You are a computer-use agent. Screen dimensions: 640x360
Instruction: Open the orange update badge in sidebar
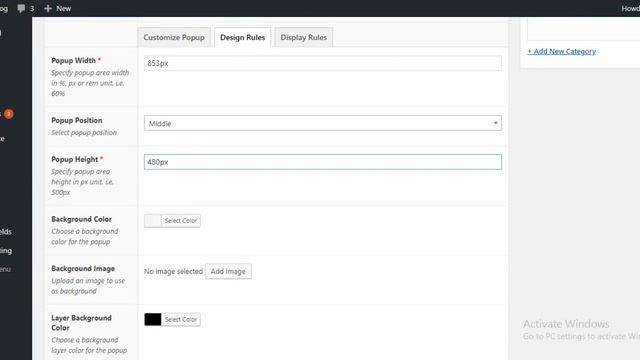point(9,114)
